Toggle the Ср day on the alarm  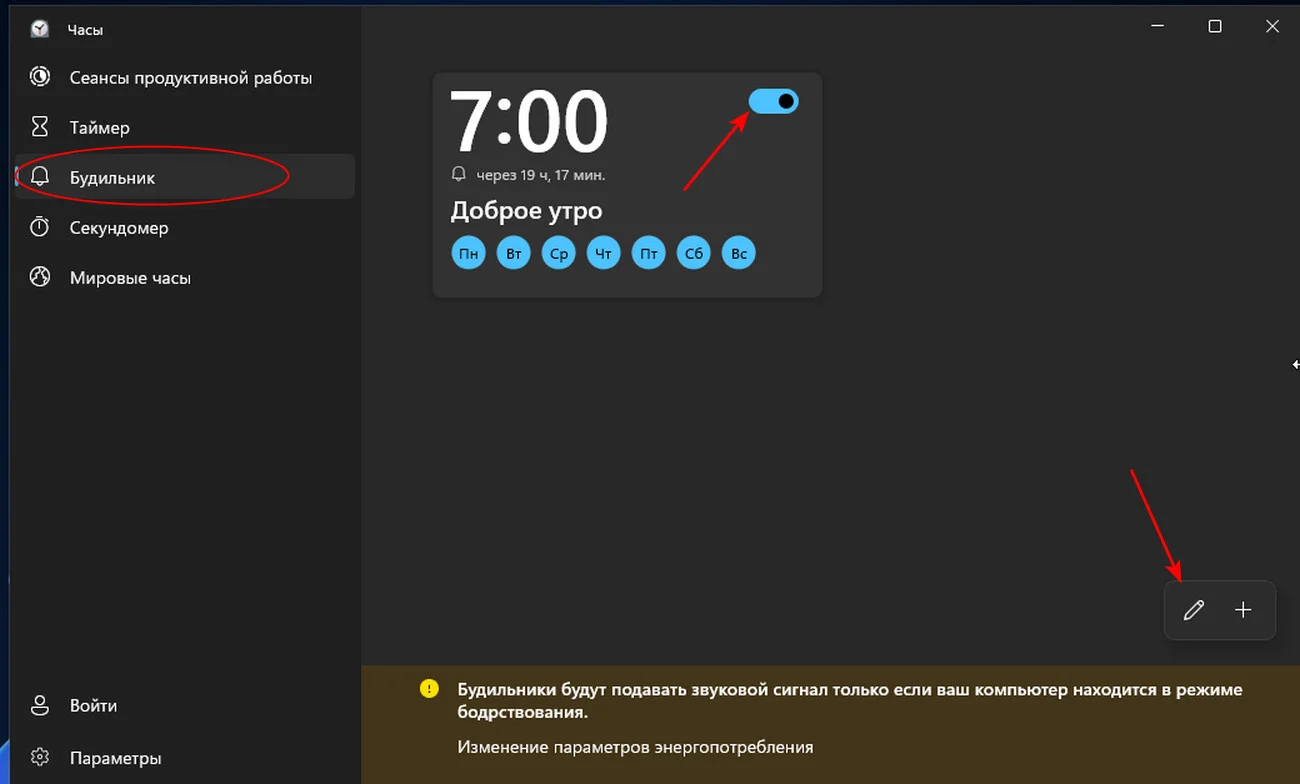559,253
